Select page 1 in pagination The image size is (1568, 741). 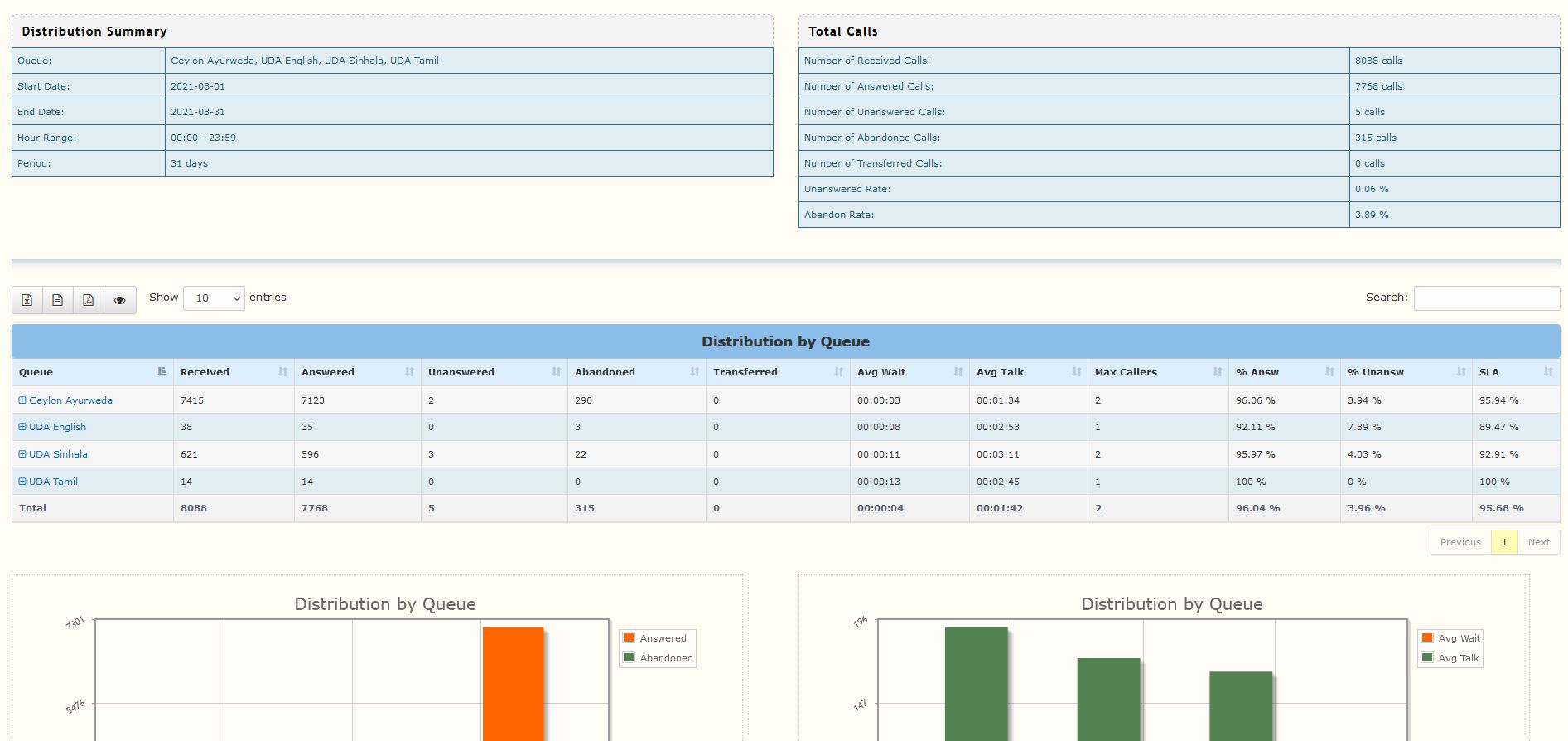click(1504, 542)
